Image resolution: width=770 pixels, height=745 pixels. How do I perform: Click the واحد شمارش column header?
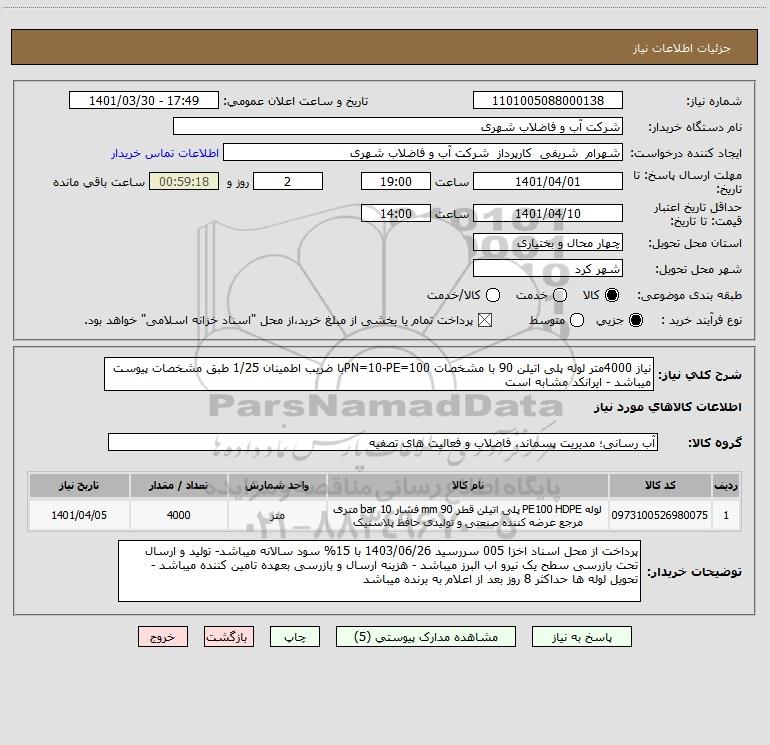277,485
